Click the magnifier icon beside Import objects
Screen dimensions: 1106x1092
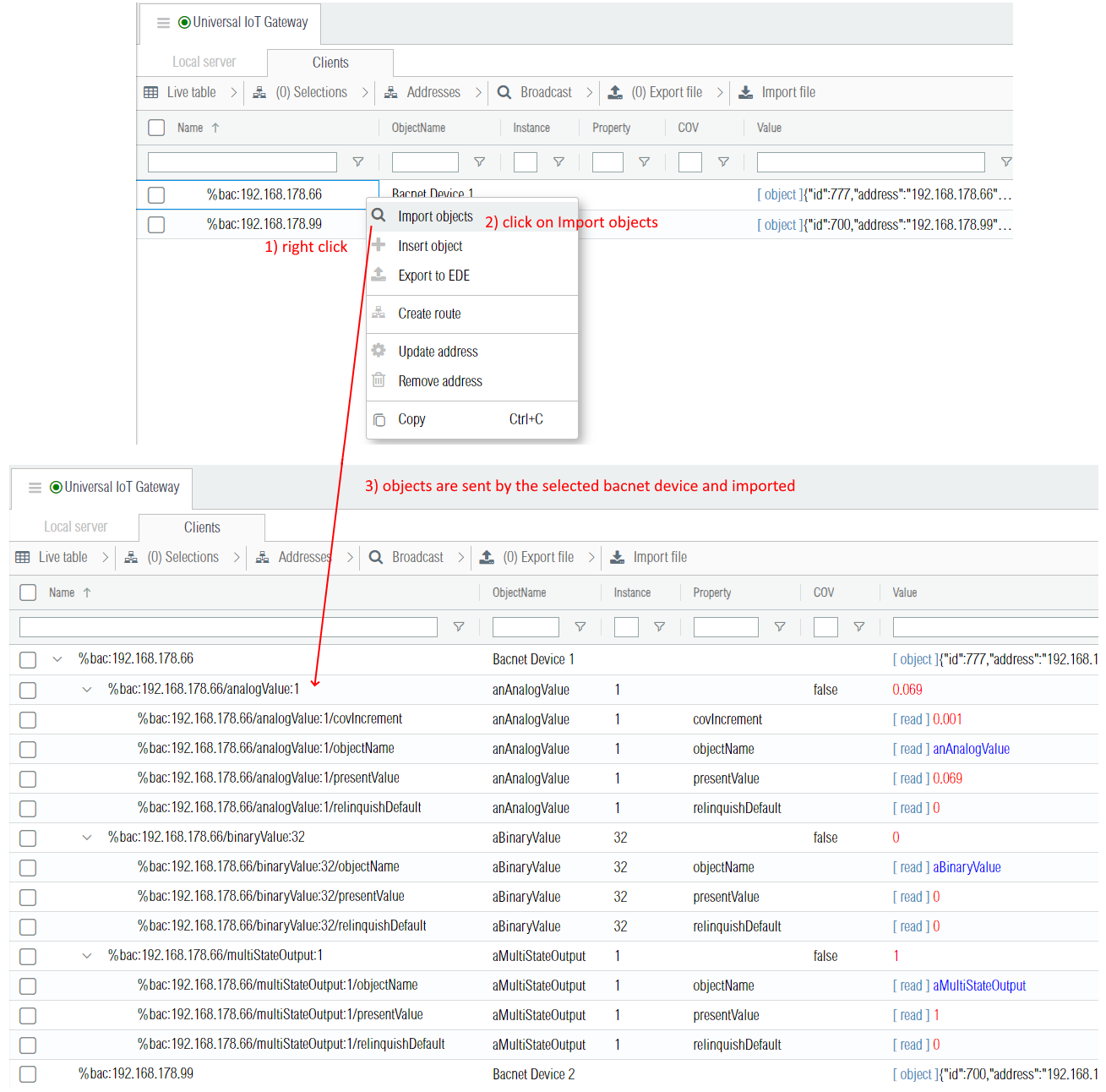coord(379,216)
